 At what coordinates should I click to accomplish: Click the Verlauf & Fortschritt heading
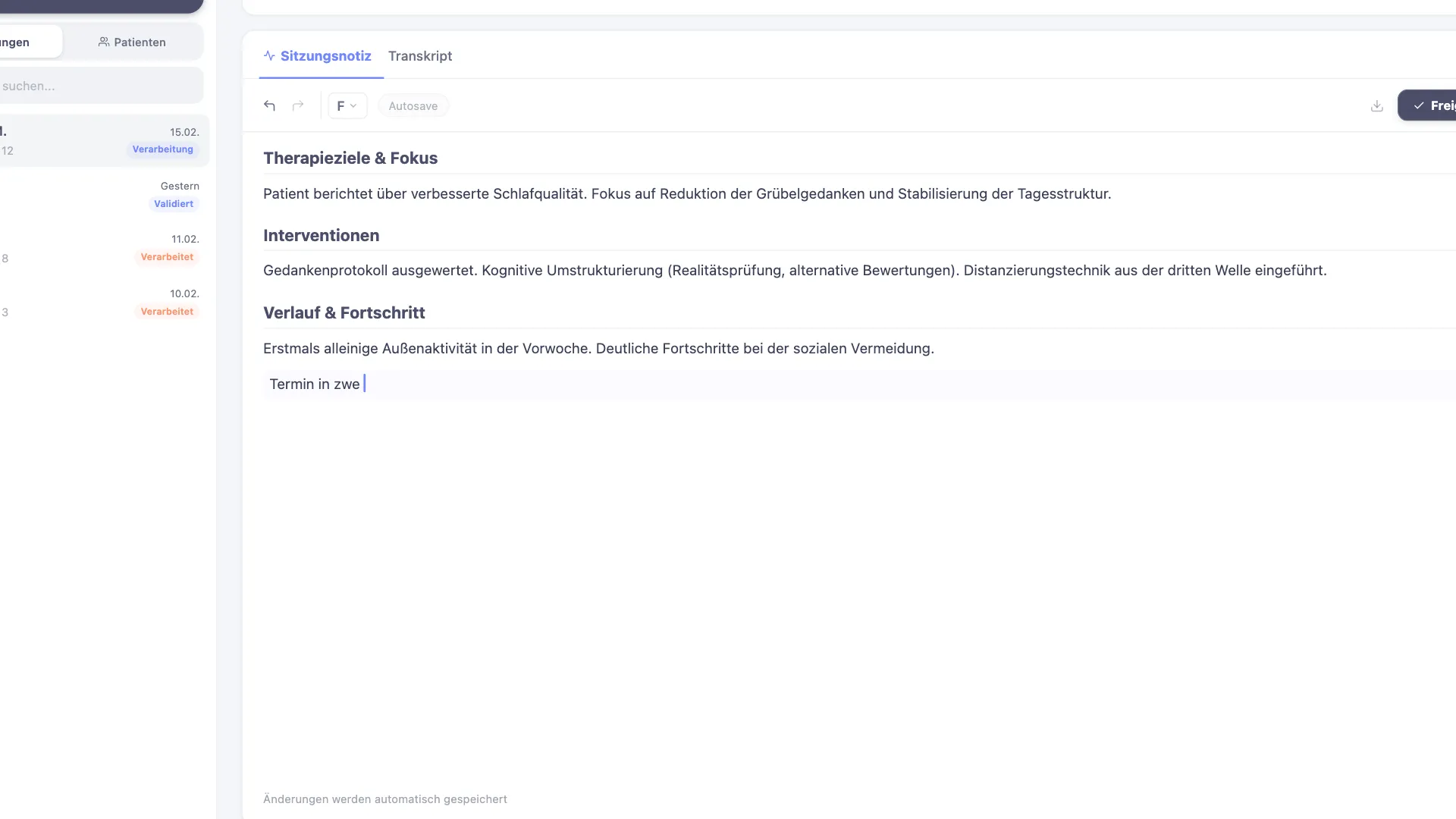coord(344,312)
